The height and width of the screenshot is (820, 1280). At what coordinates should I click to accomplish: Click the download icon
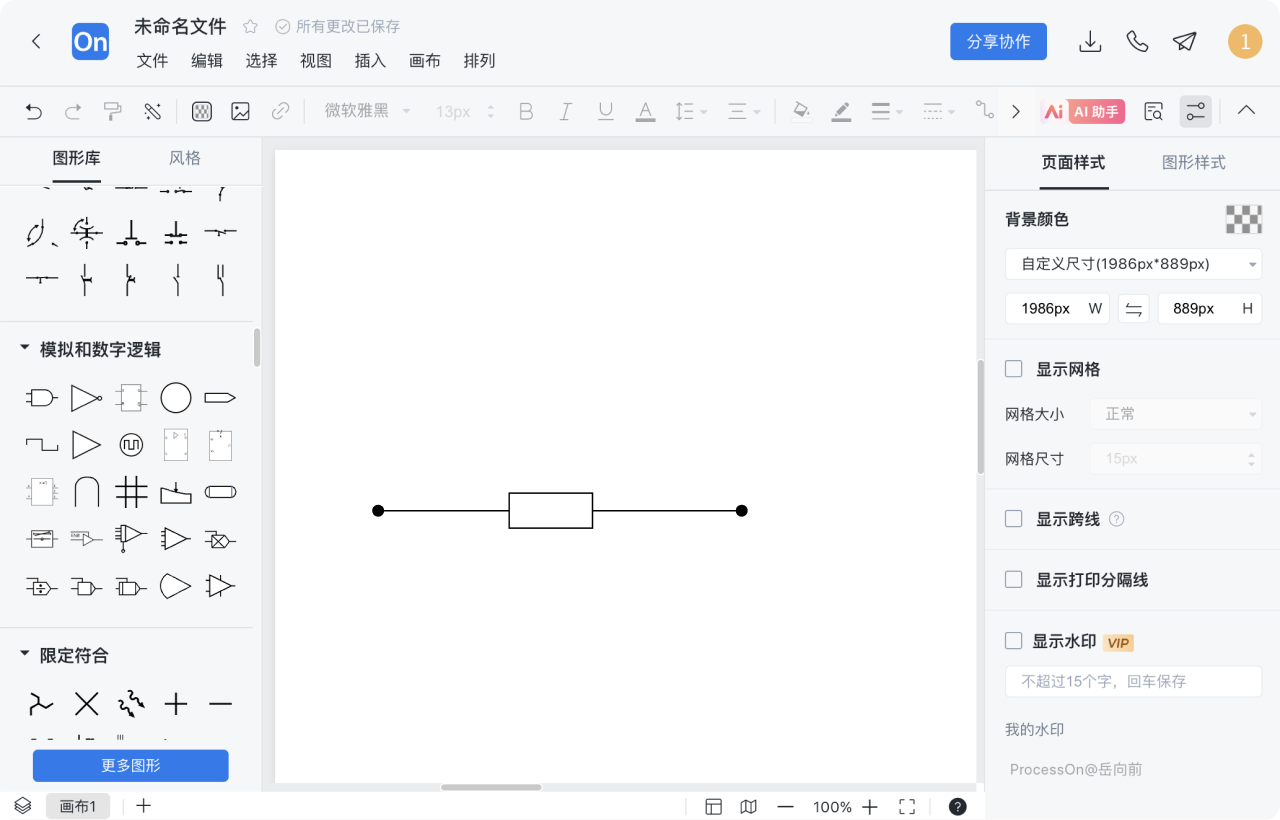click(x=1090, y=41)
